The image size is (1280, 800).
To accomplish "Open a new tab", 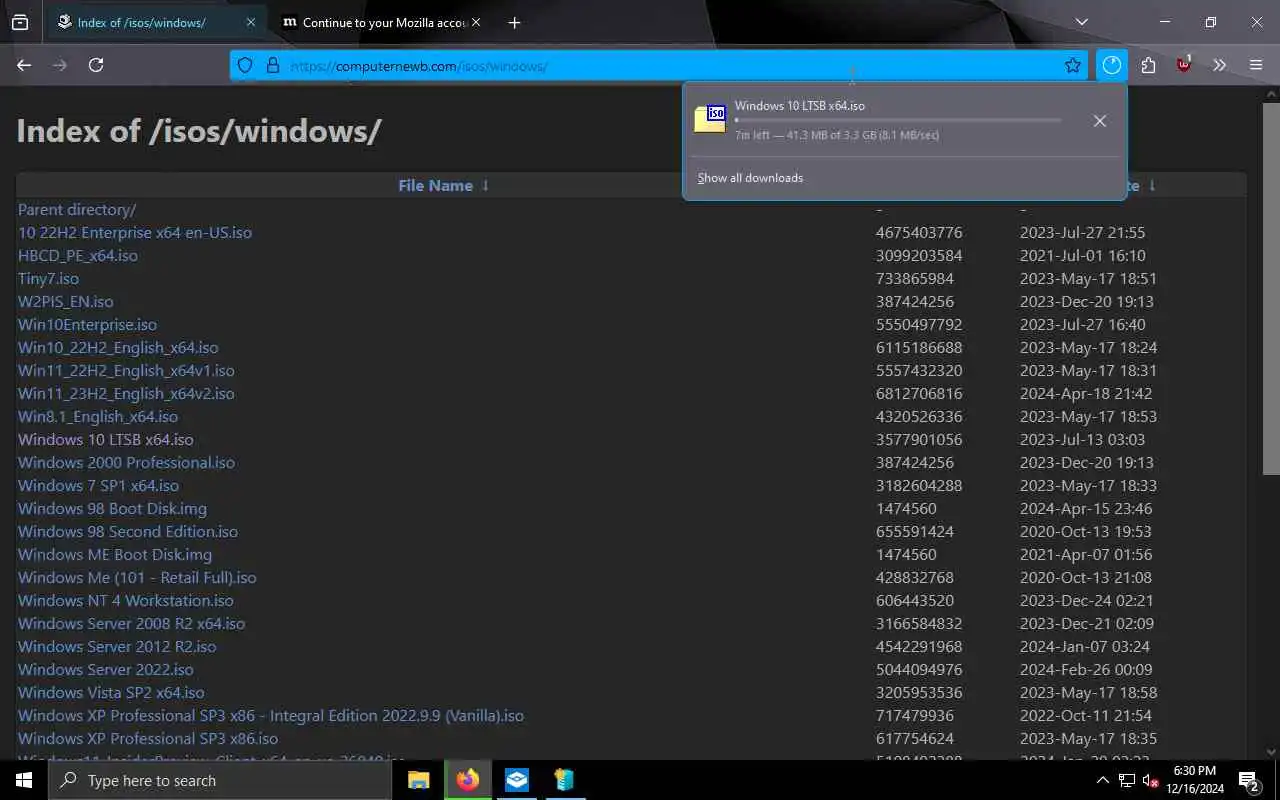I will [514, 22].
